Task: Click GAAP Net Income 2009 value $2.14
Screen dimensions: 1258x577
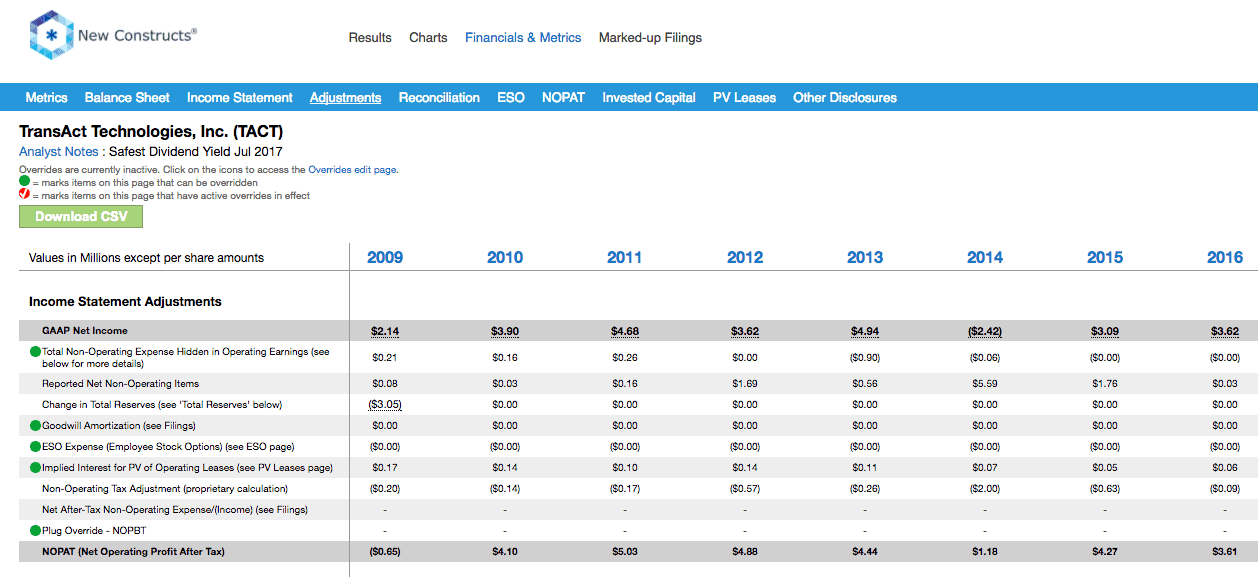Action: pos(385,331)
